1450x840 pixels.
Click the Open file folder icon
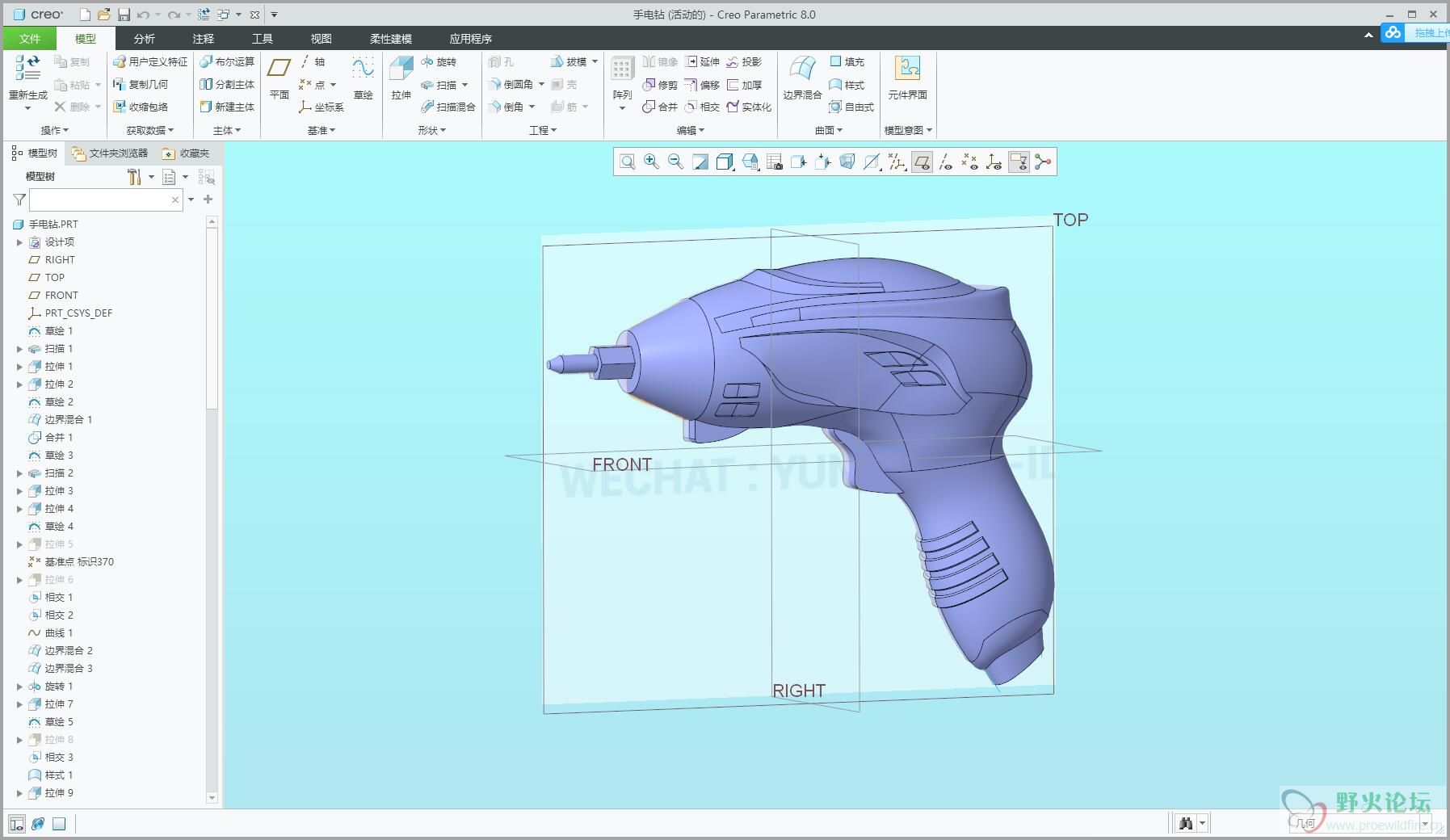pyautogui.click(x=103, y=15)
